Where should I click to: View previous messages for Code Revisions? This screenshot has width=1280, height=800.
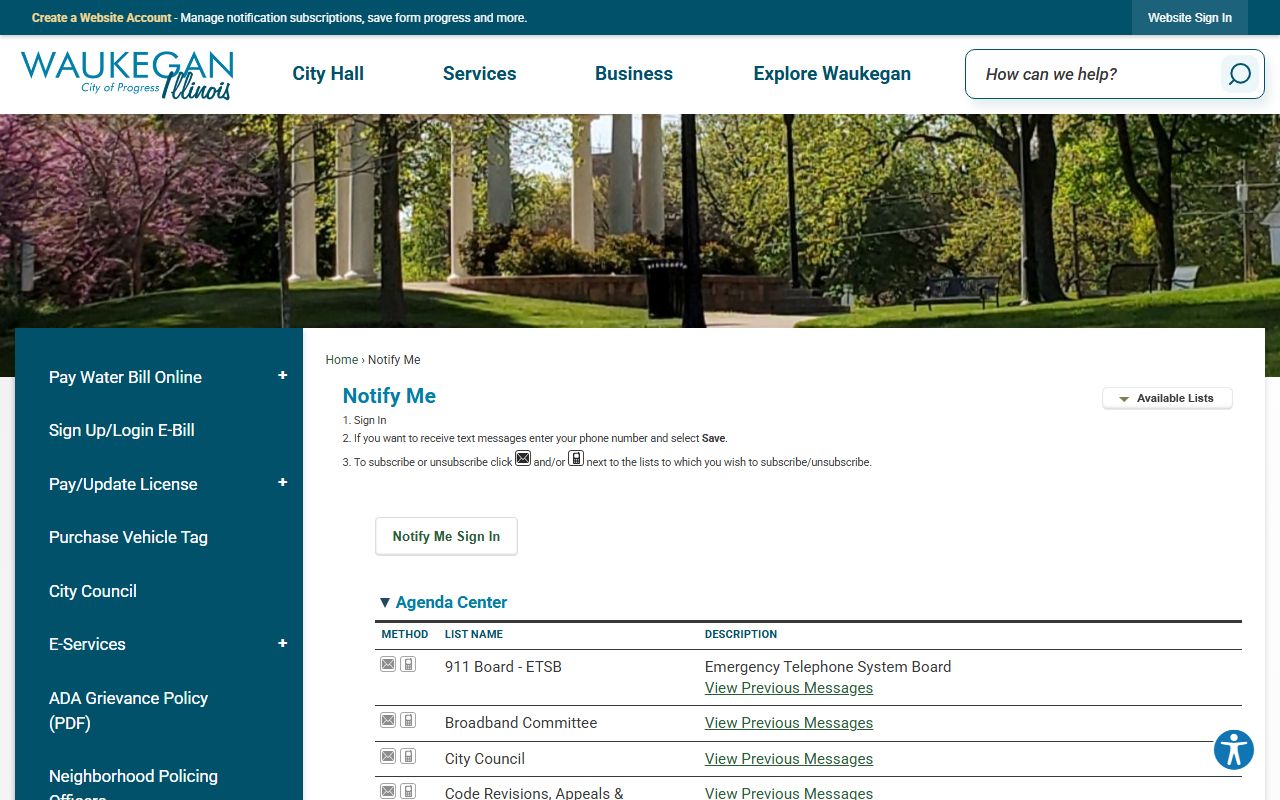[789, 793]
